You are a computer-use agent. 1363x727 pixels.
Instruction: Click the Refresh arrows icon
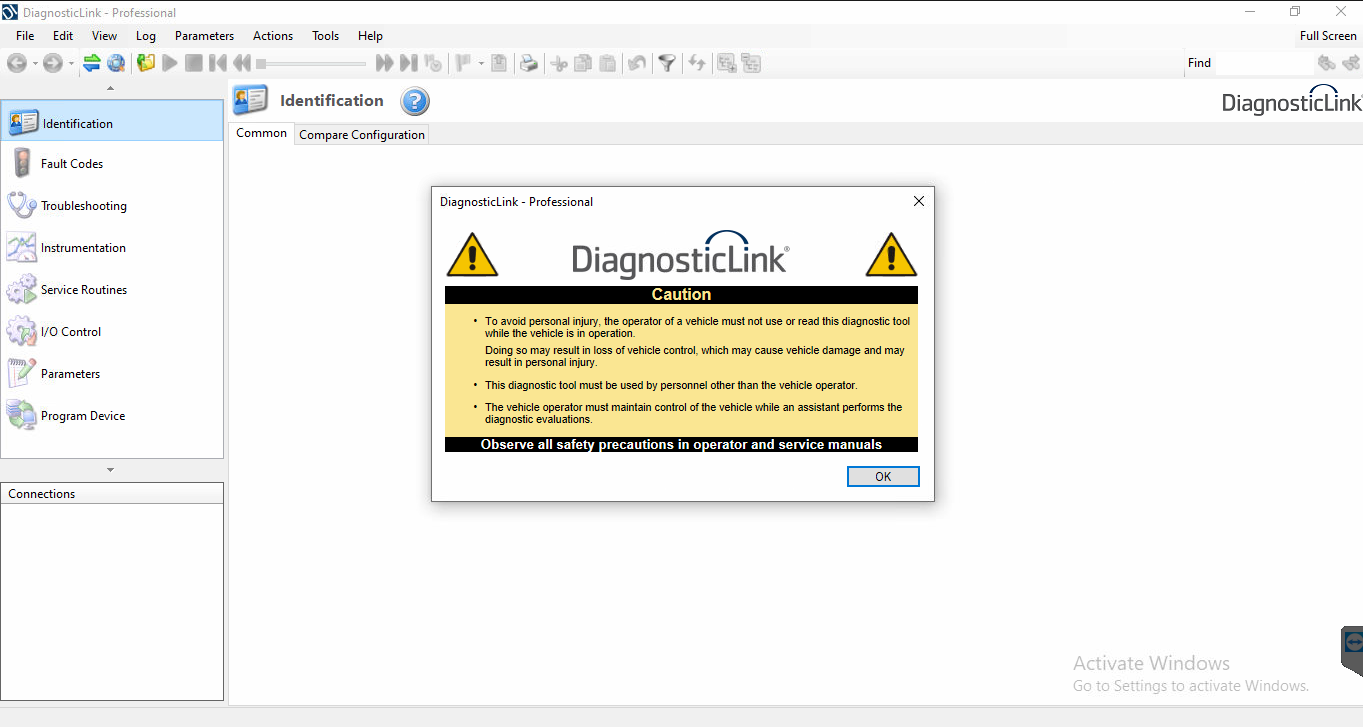click(x=697, y=63)
